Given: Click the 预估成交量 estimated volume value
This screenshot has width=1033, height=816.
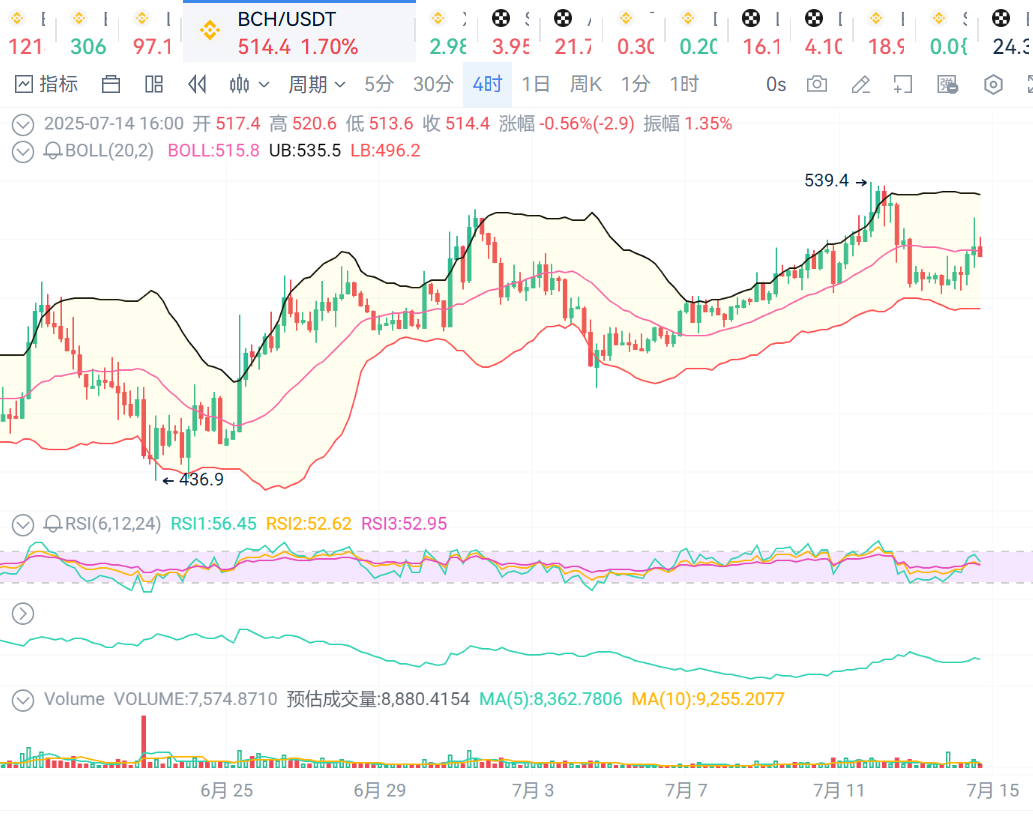Looking at the screenshot, I should coord(378,699).
